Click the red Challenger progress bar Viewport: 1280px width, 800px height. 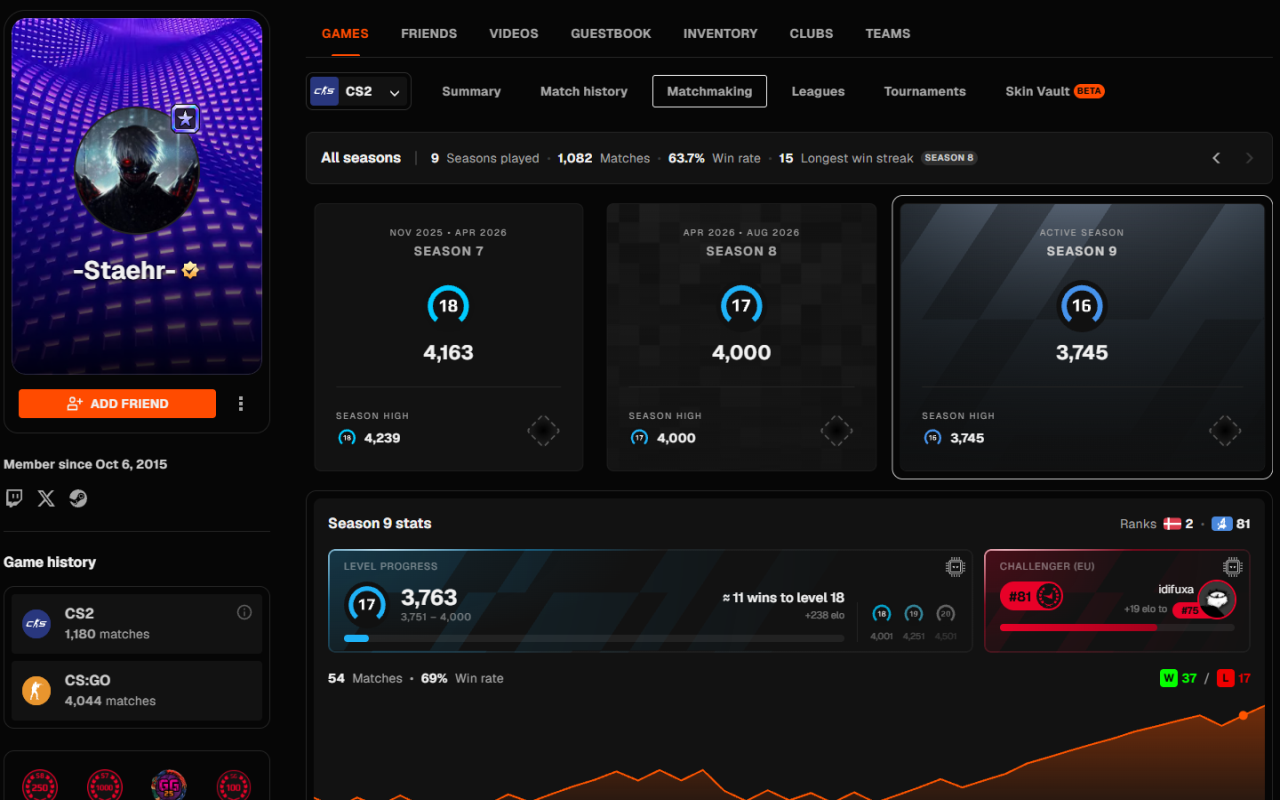tap(1117, 628)
